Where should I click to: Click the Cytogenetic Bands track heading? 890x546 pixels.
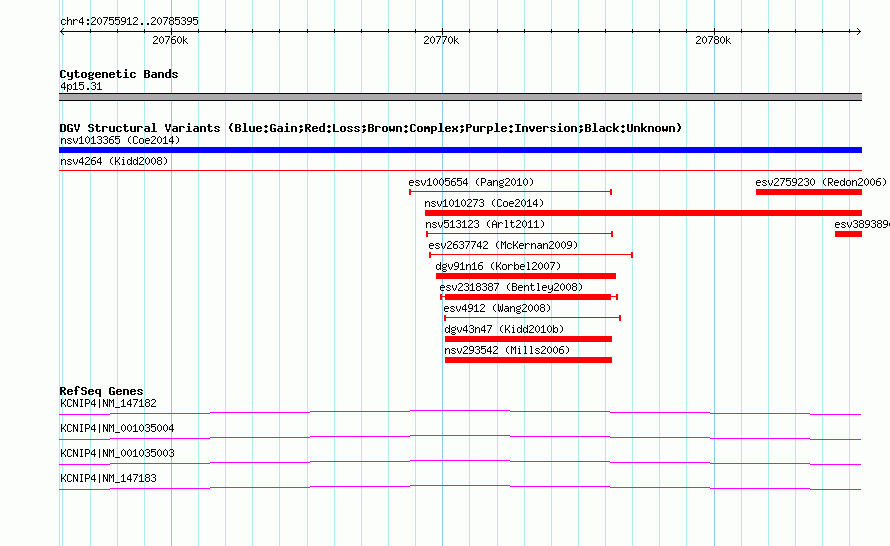119,74
